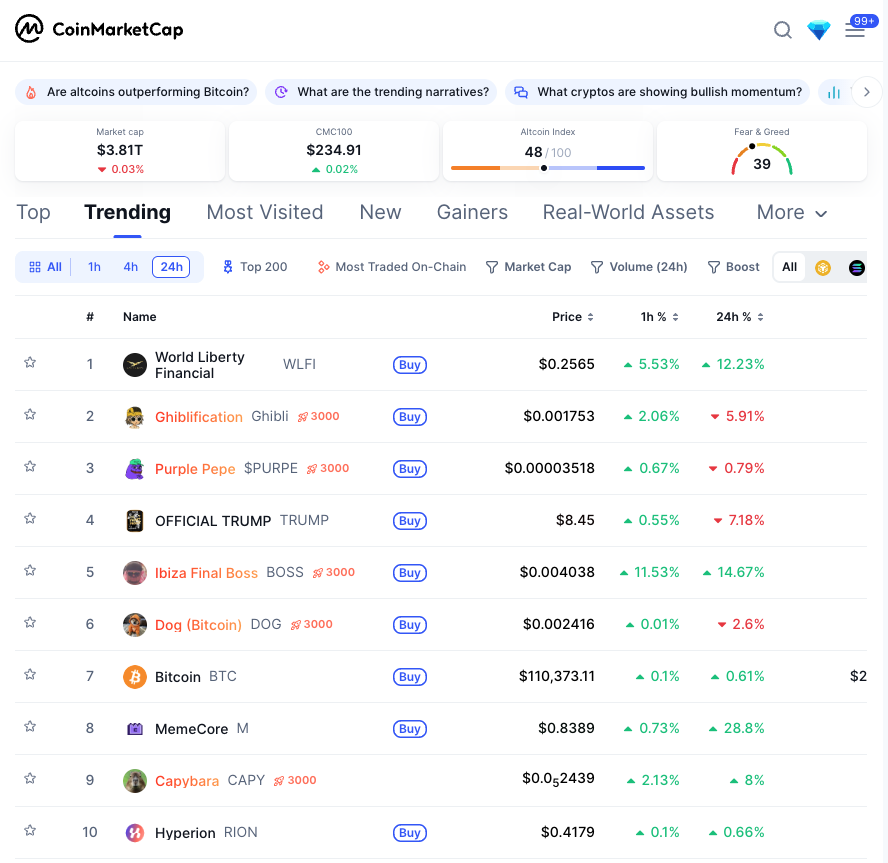
Task: Open the Gainers tab
Action: pyautogui.click(x=472, y=212)
